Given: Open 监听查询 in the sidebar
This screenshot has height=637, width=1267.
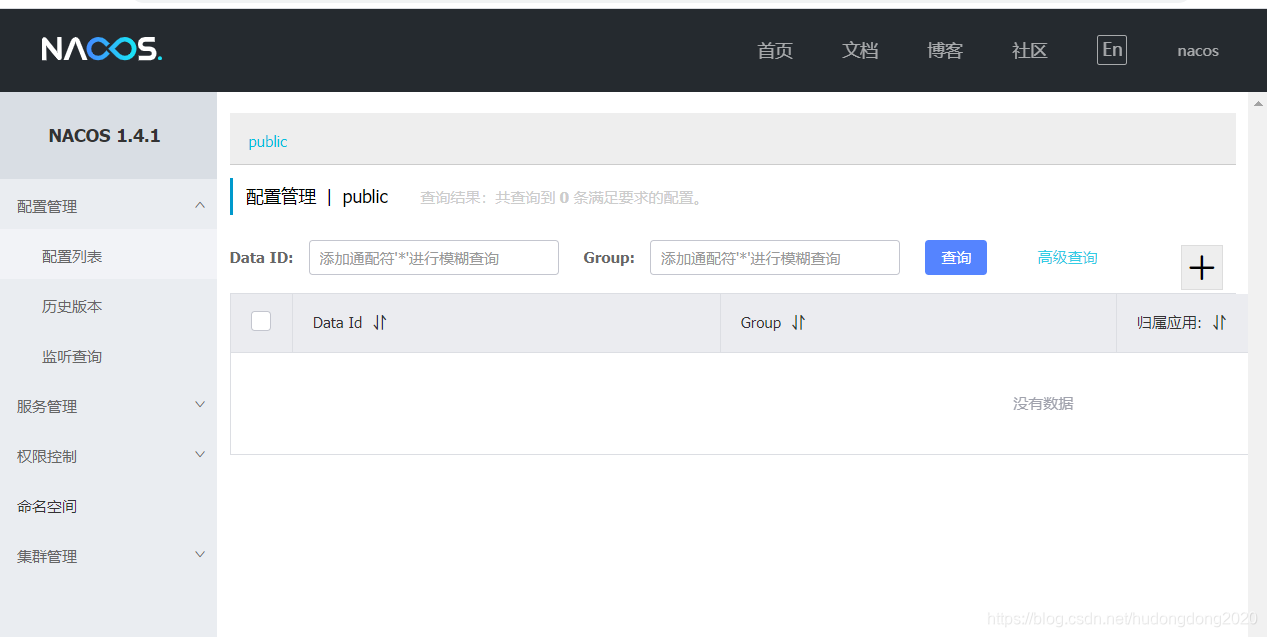Looking at the screenshot, I should 108,356.
